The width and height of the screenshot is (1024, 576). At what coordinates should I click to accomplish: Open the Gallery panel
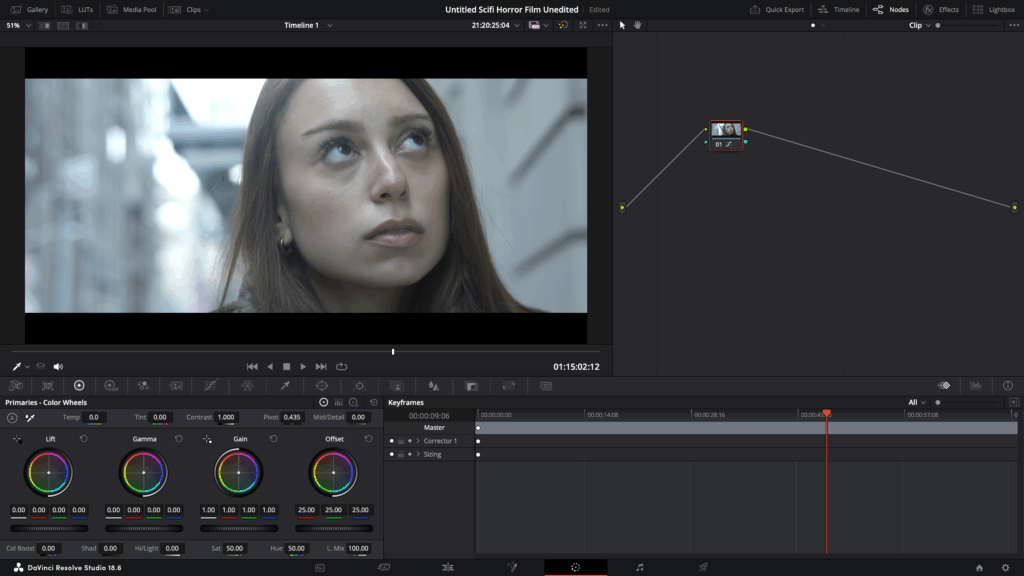pyautogui.click(x=29, y=9)
